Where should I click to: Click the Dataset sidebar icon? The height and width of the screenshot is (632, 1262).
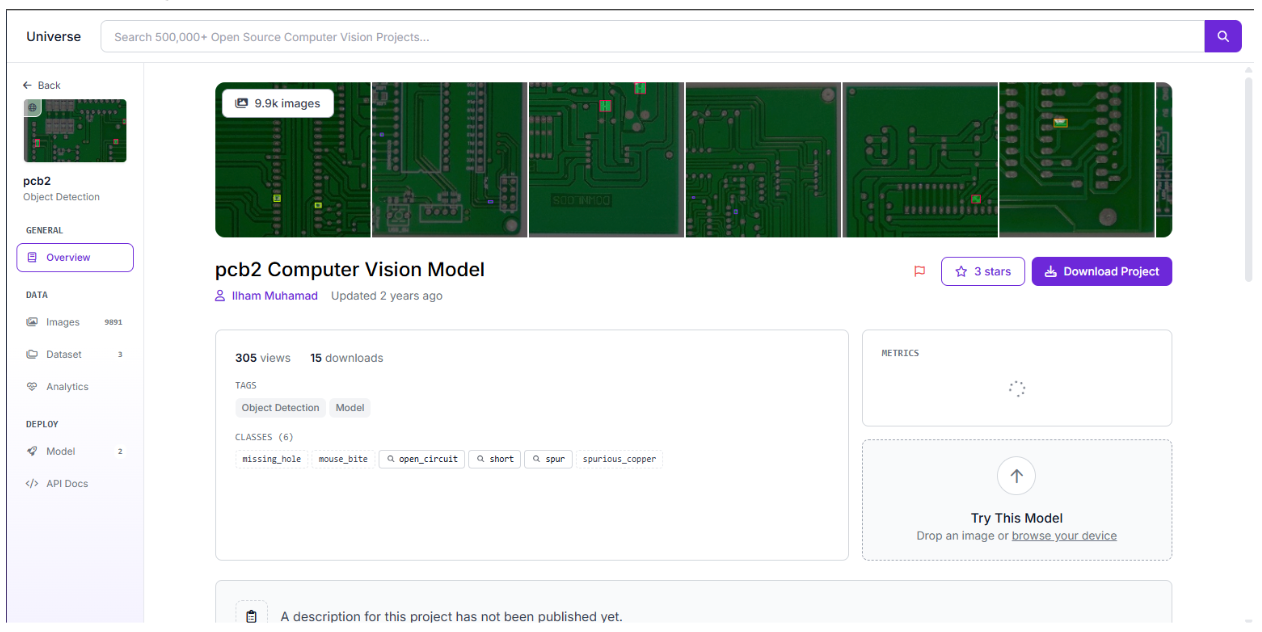click(32, 354)
